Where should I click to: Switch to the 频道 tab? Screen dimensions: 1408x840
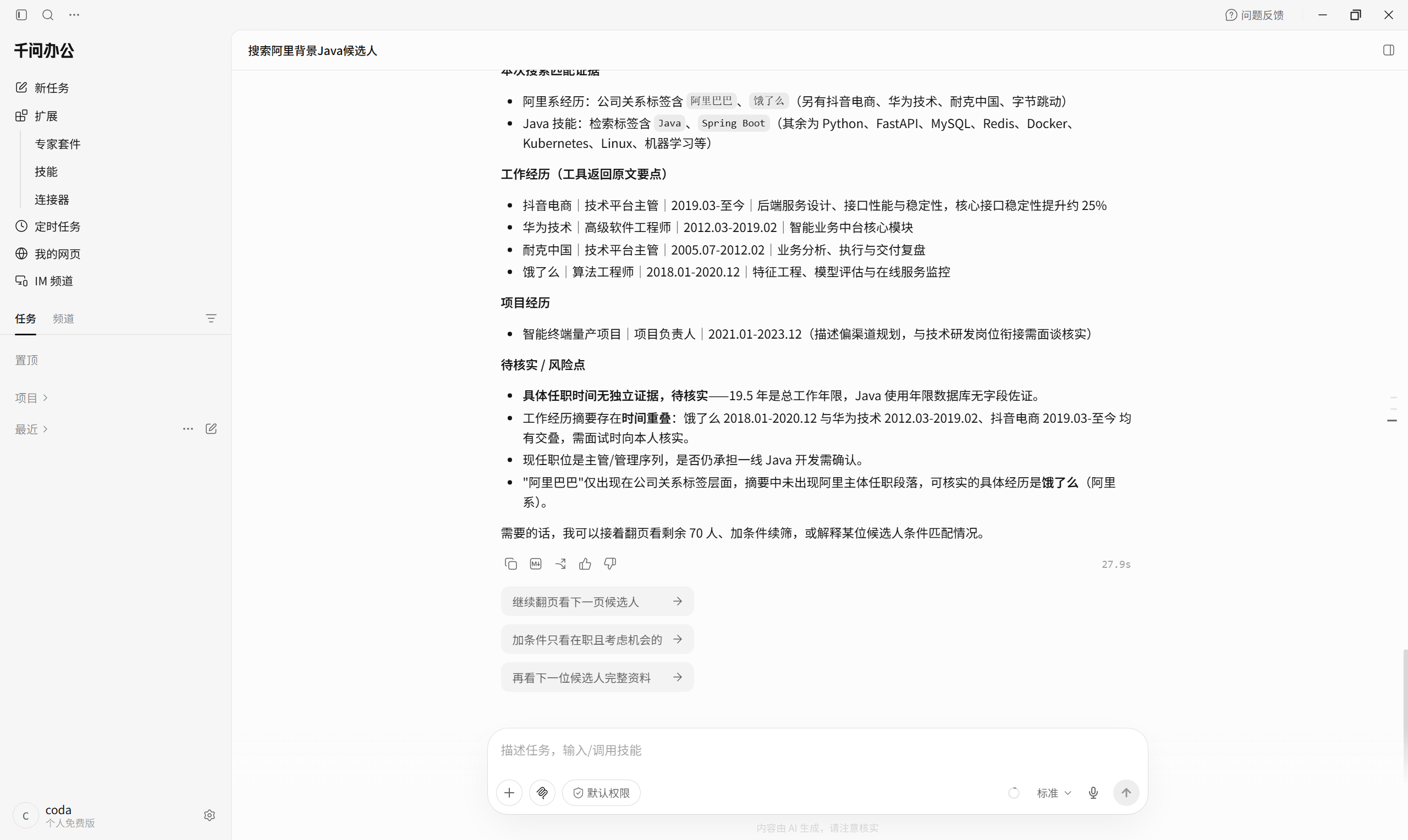coord(63,319)
